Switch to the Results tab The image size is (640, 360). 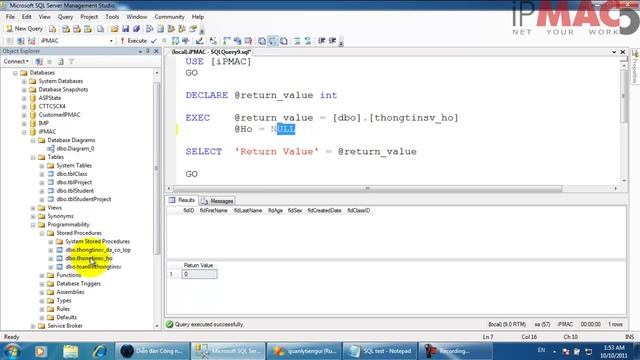(182, 200)
